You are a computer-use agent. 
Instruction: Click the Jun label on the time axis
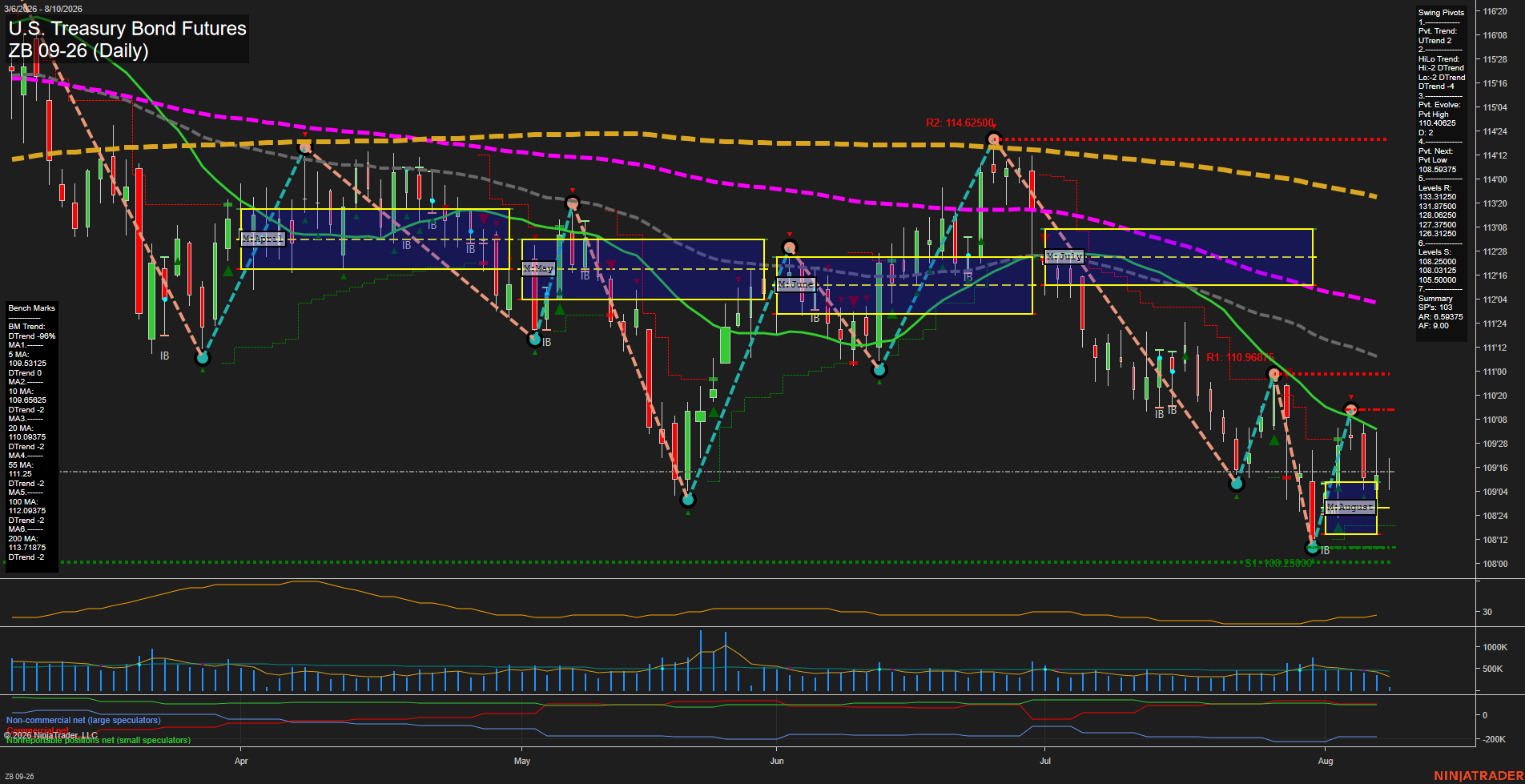coord(777,761)
